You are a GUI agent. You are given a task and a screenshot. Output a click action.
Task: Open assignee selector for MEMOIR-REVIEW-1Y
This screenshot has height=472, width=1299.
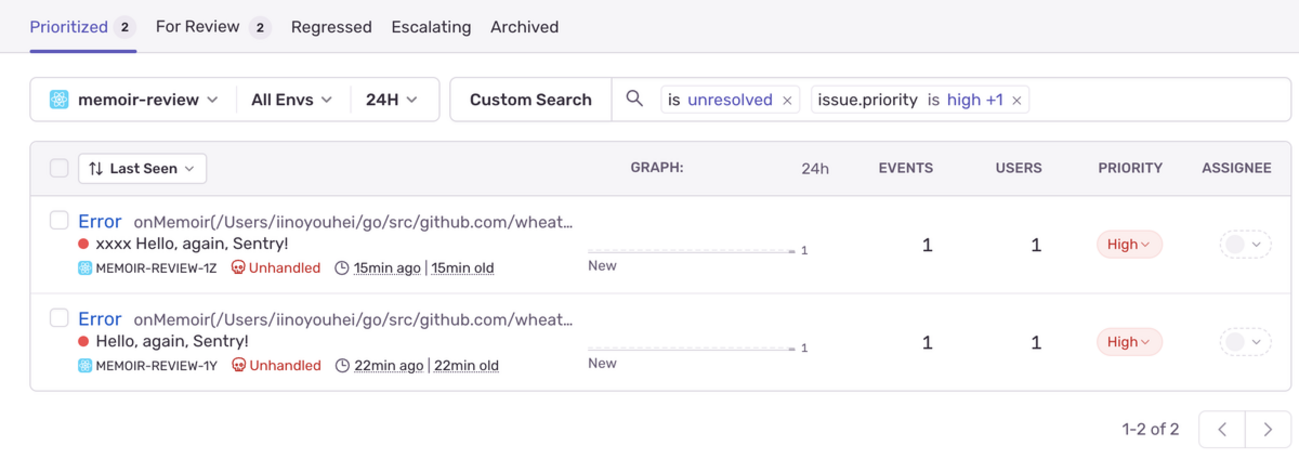(x=1245, y=342)
